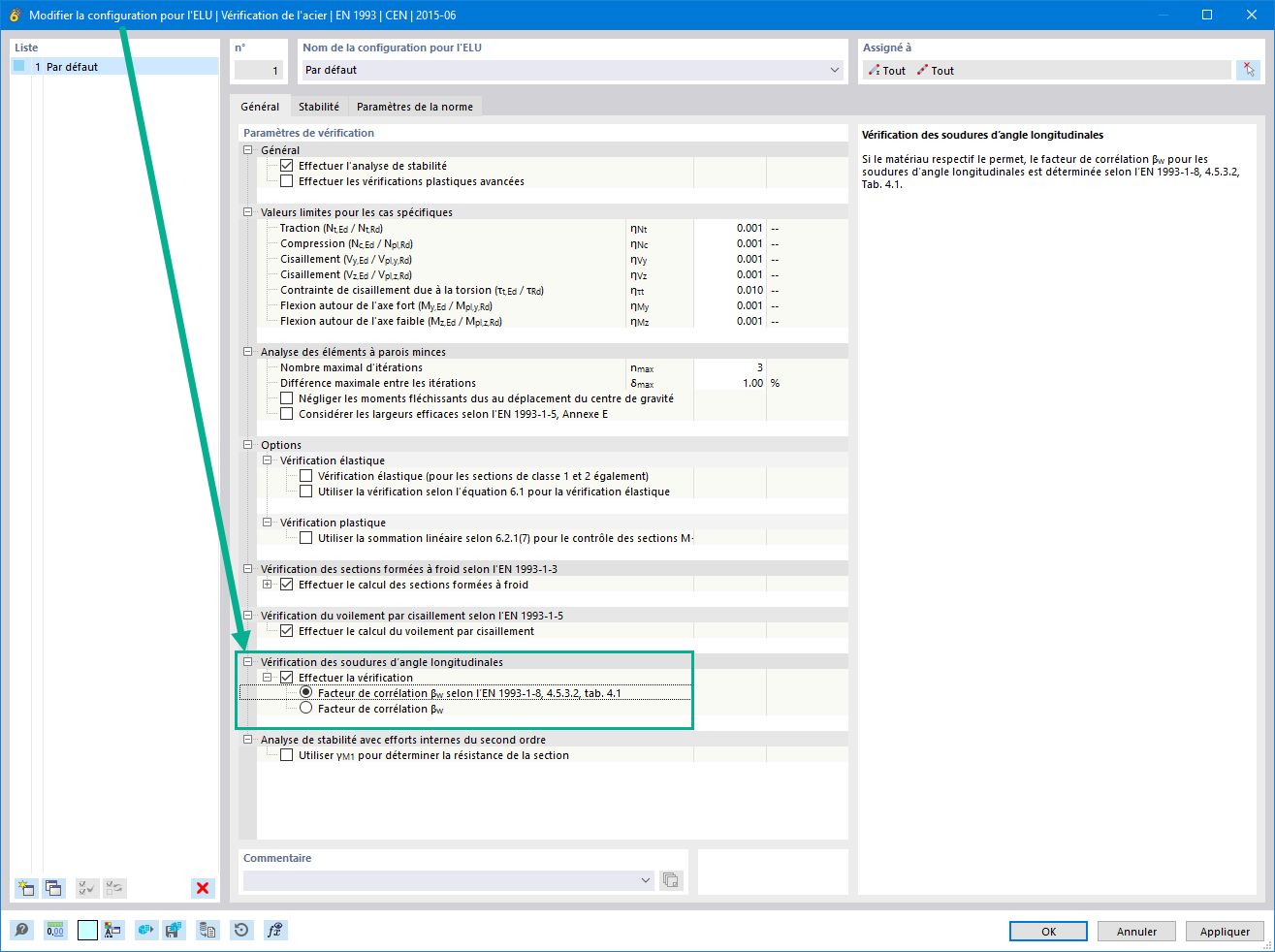Collapse 'Analyse de stabilité avec efforts internes' group
Screen dimensions: 1275x952
point(247,740)
